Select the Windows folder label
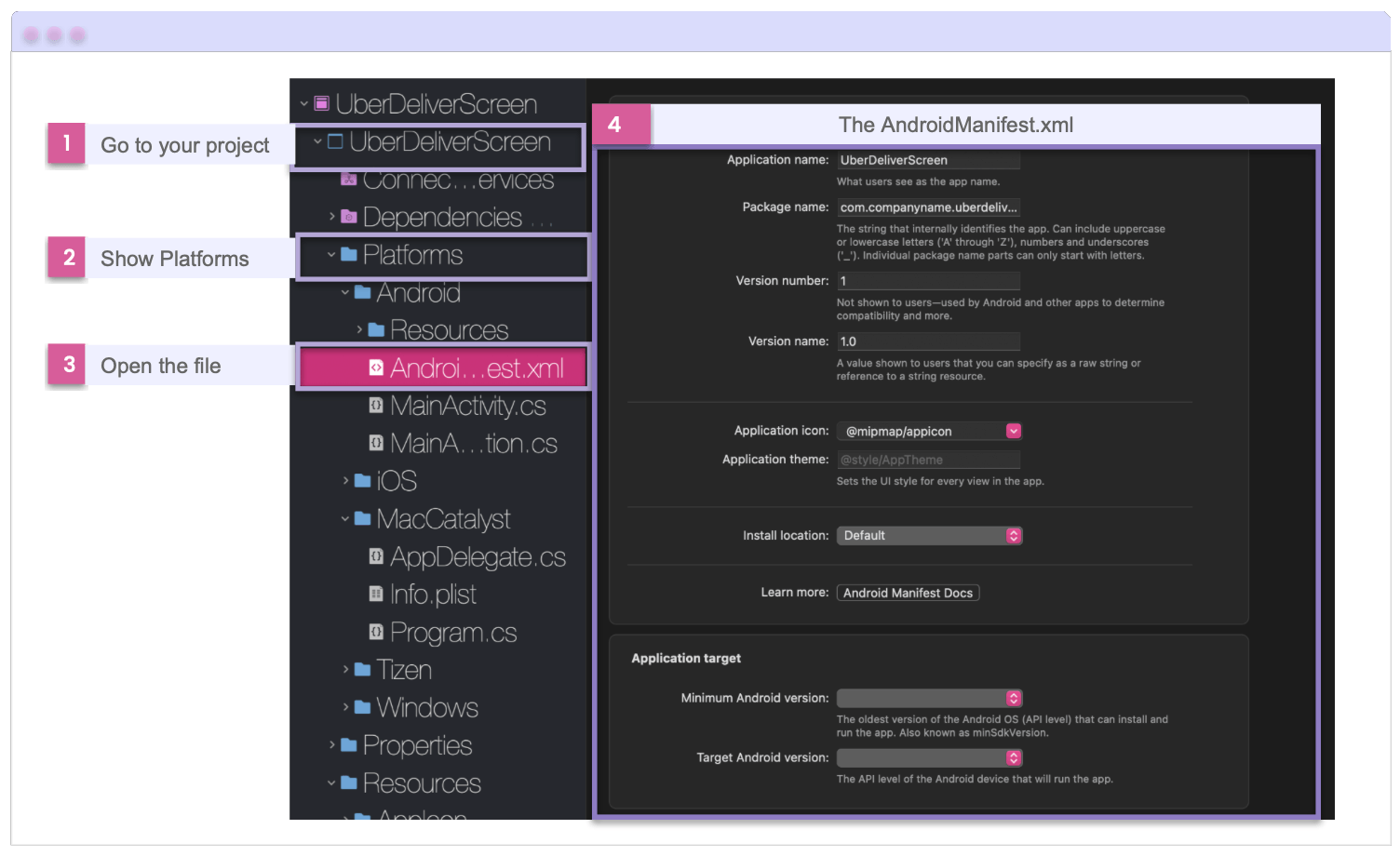 427,707
